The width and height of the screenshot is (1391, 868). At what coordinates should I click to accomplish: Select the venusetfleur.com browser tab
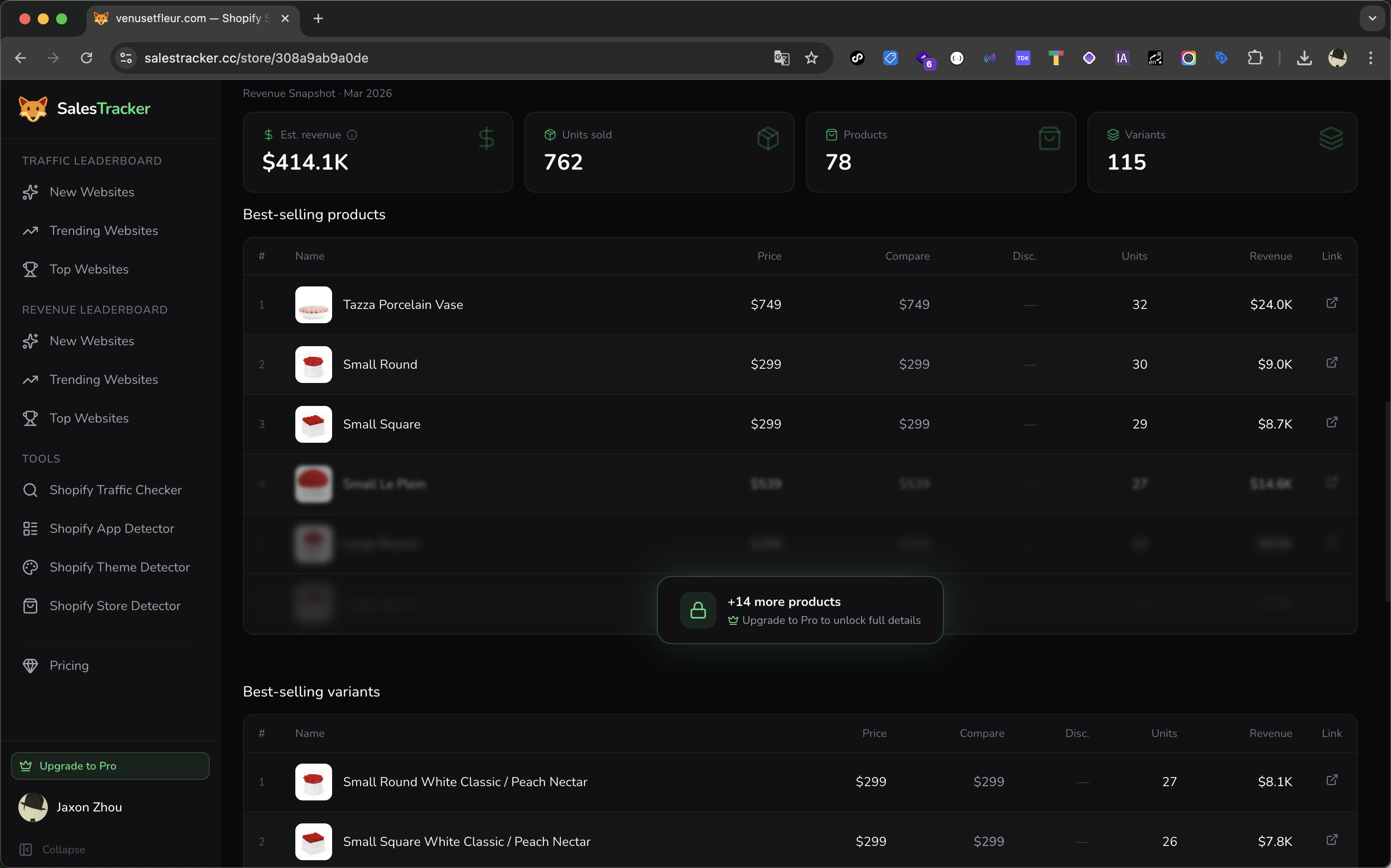[192, 18]
